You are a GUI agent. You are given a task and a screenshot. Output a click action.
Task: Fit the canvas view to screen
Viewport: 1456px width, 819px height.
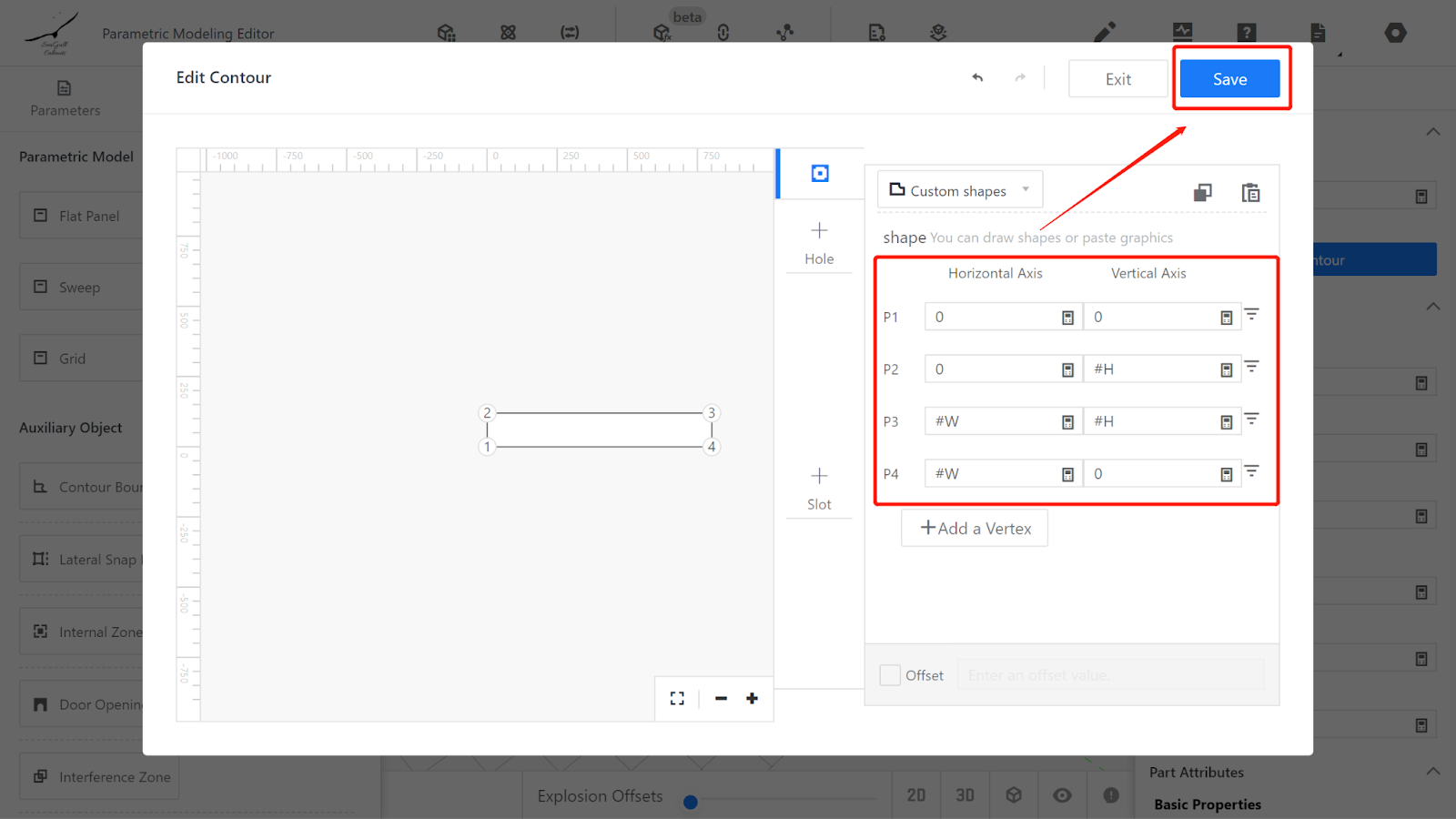[x=677, y=698]
